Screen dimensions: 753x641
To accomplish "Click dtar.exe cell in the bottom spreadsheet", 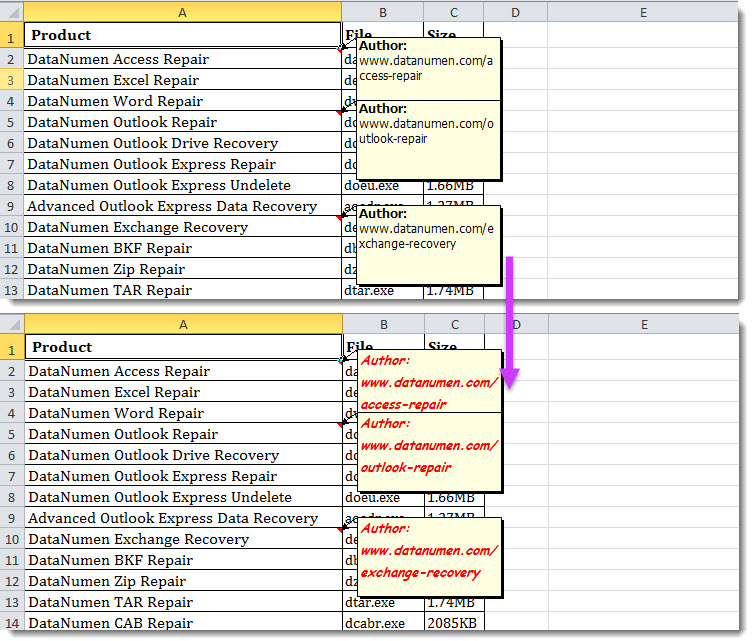I will coord(384,602).
